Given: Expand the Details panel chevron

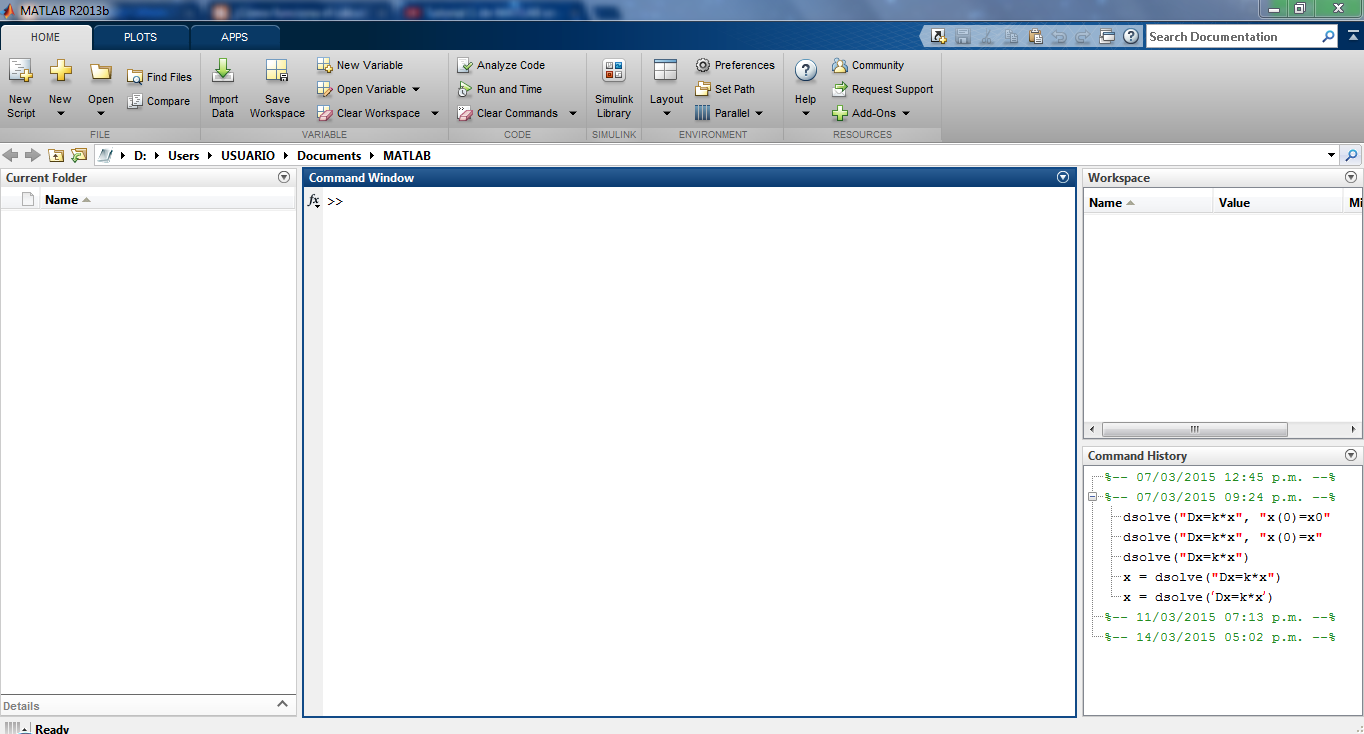Looking at the screenshot, I should coord(283,705).
